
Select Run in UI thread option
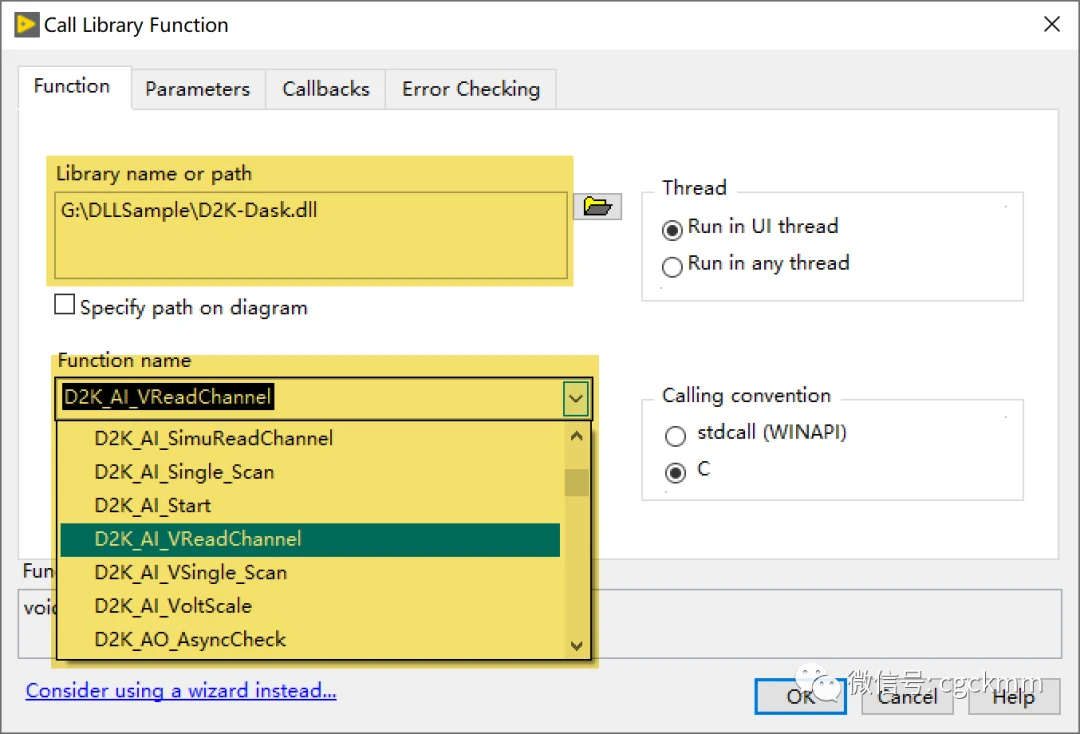pos(673,229)
